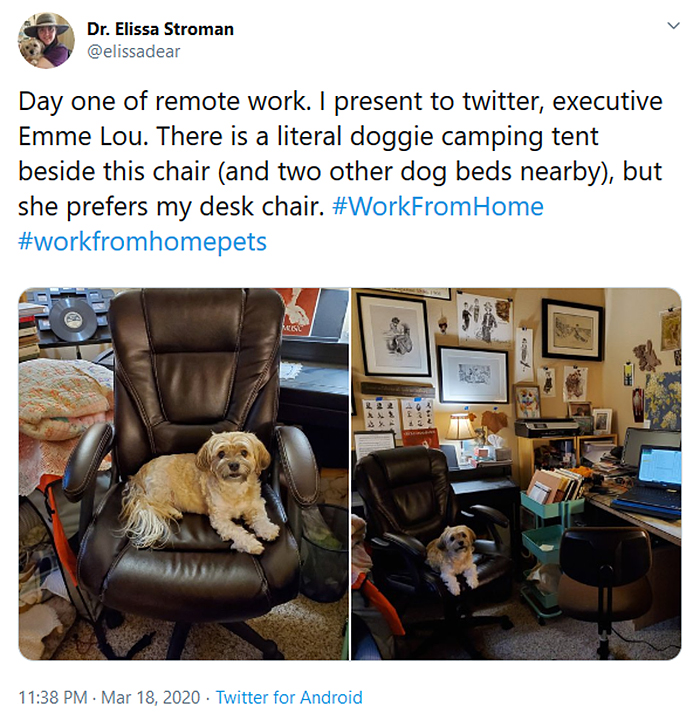Screen dimensions: 700x720
Task: Open the #WorkFromHome hashtag
Action: [437, 206]
